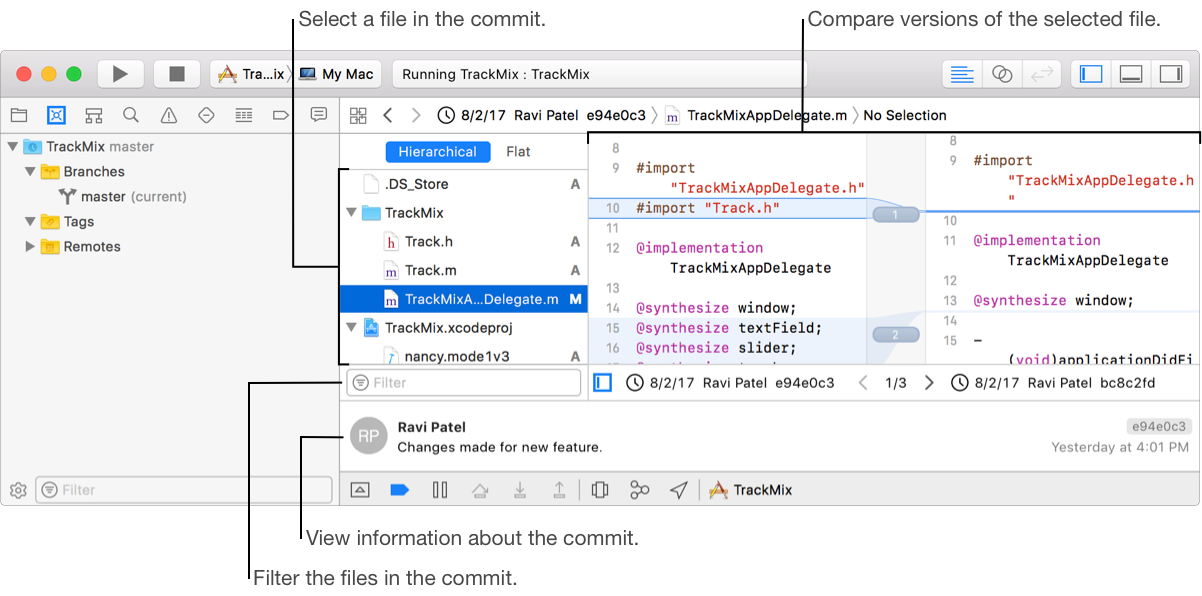Viewport: 1202px width, 596px height.
Task: Open the report navigator speech bubble
Action: click(319, 115)
